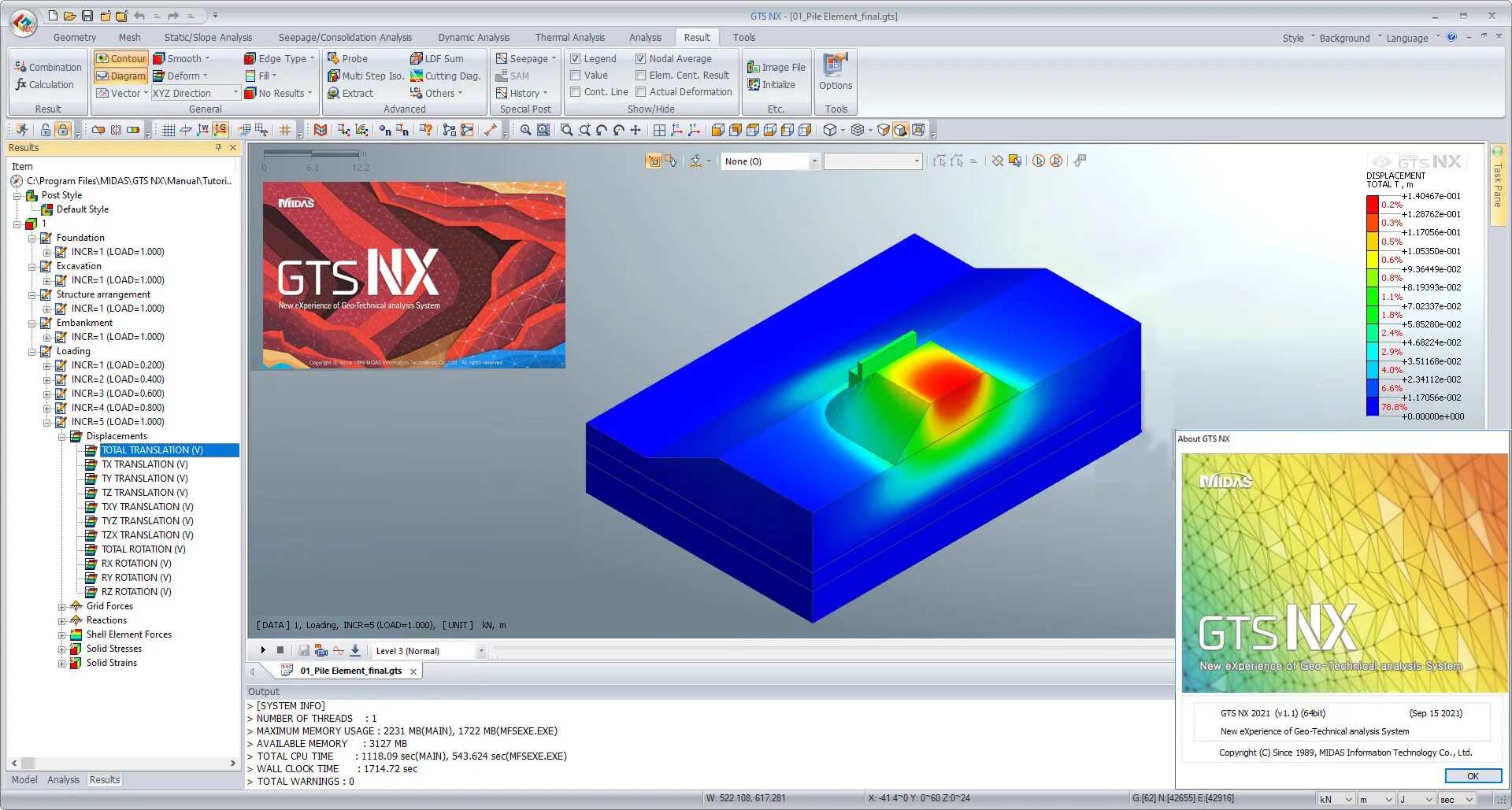Close the Results panel
1512x810 pixels.
coord(233,147)
